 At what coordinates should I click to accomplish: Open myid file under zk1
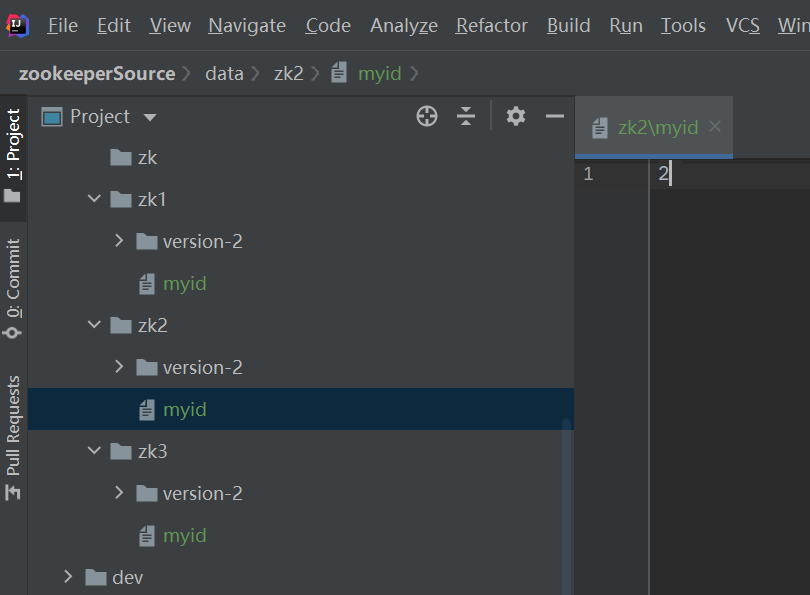pos(184,284)
